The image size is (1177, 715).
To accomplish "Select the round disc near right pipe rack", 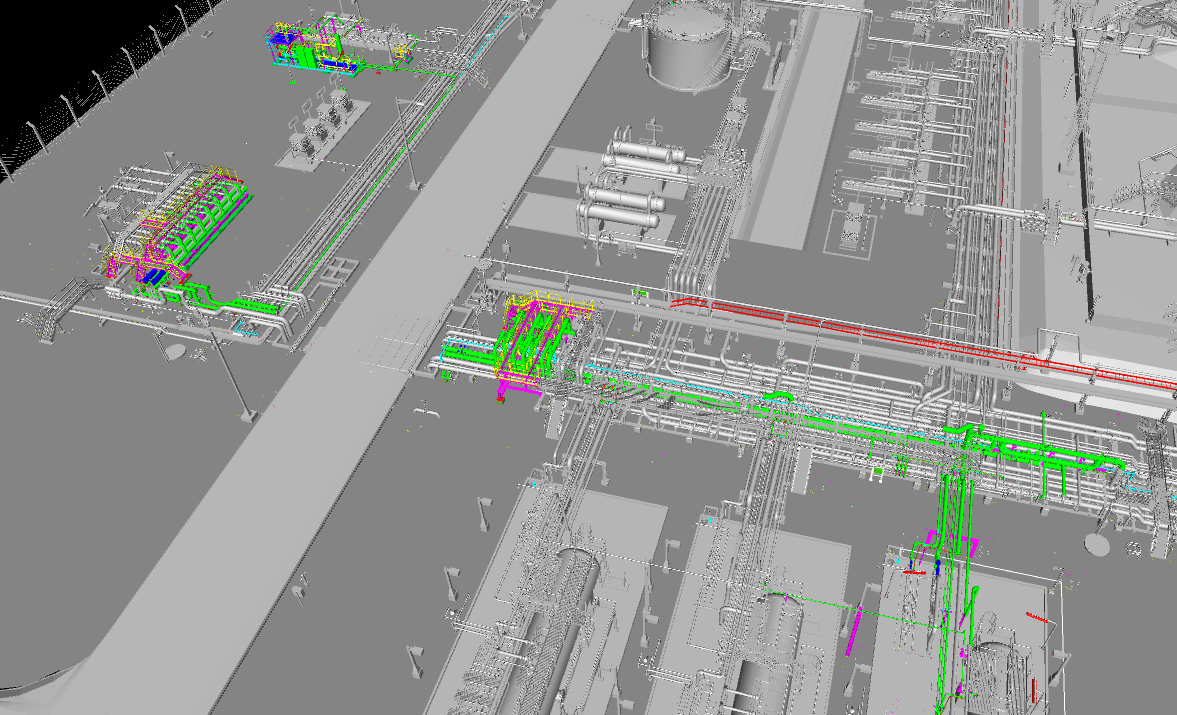I will click(x=1097, y=544).
